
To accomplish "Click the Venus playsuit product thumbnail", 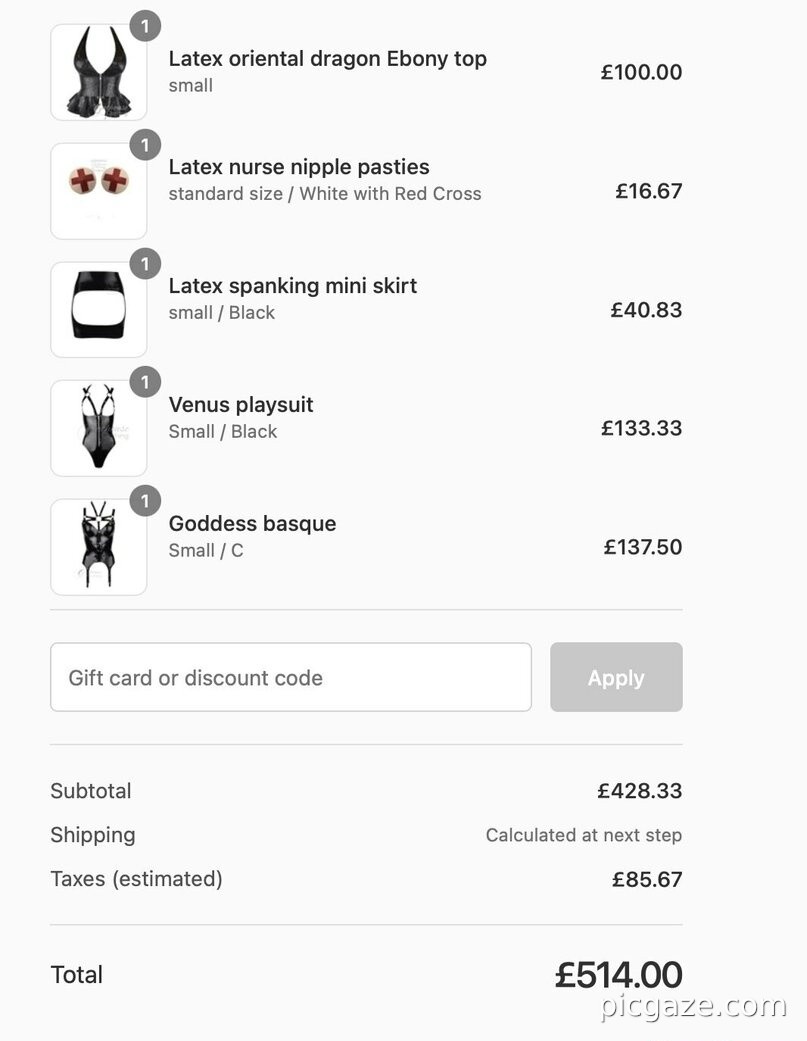I will (x=98, y=429).
